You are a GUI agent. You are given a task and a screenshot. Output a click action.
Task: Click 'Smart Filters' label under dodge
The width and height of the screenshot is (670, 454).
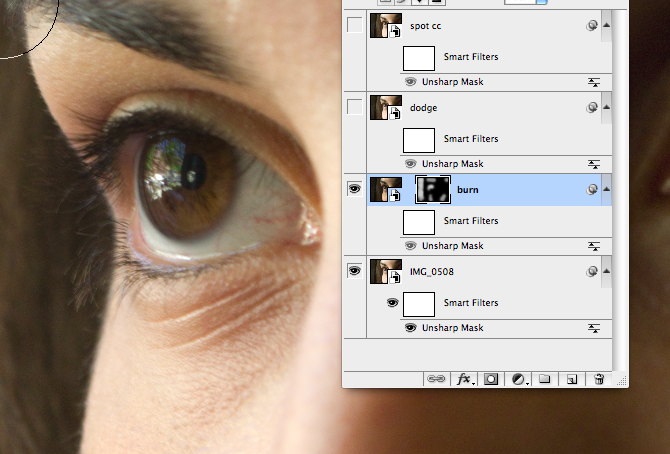(471, 139)
